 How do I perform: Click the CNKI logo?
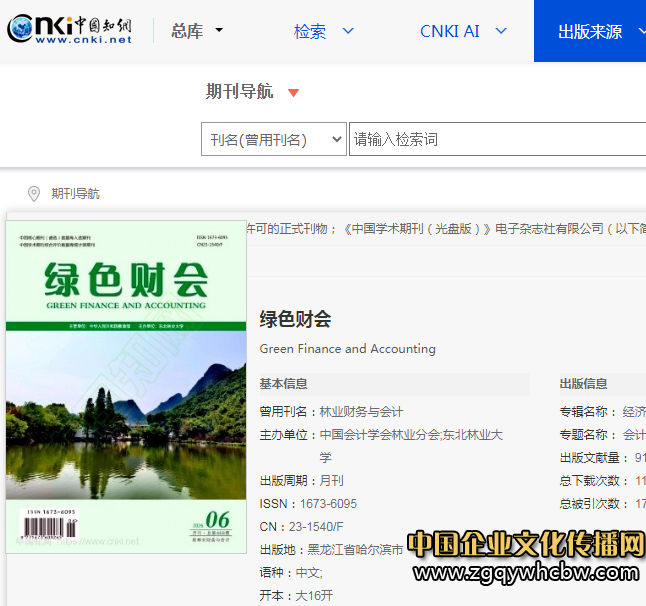point(70,29)
